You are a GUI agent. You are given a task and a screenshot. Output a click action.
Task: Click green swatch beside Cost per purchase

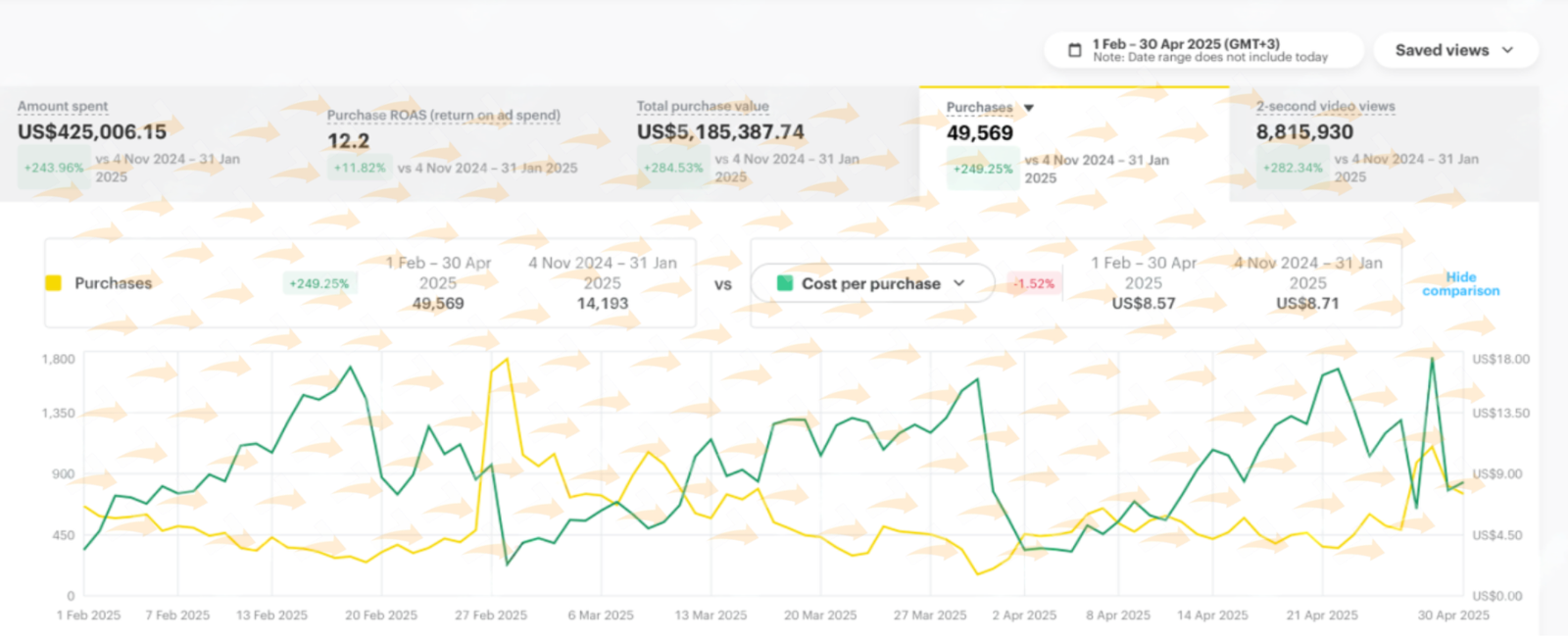point(784,283)
